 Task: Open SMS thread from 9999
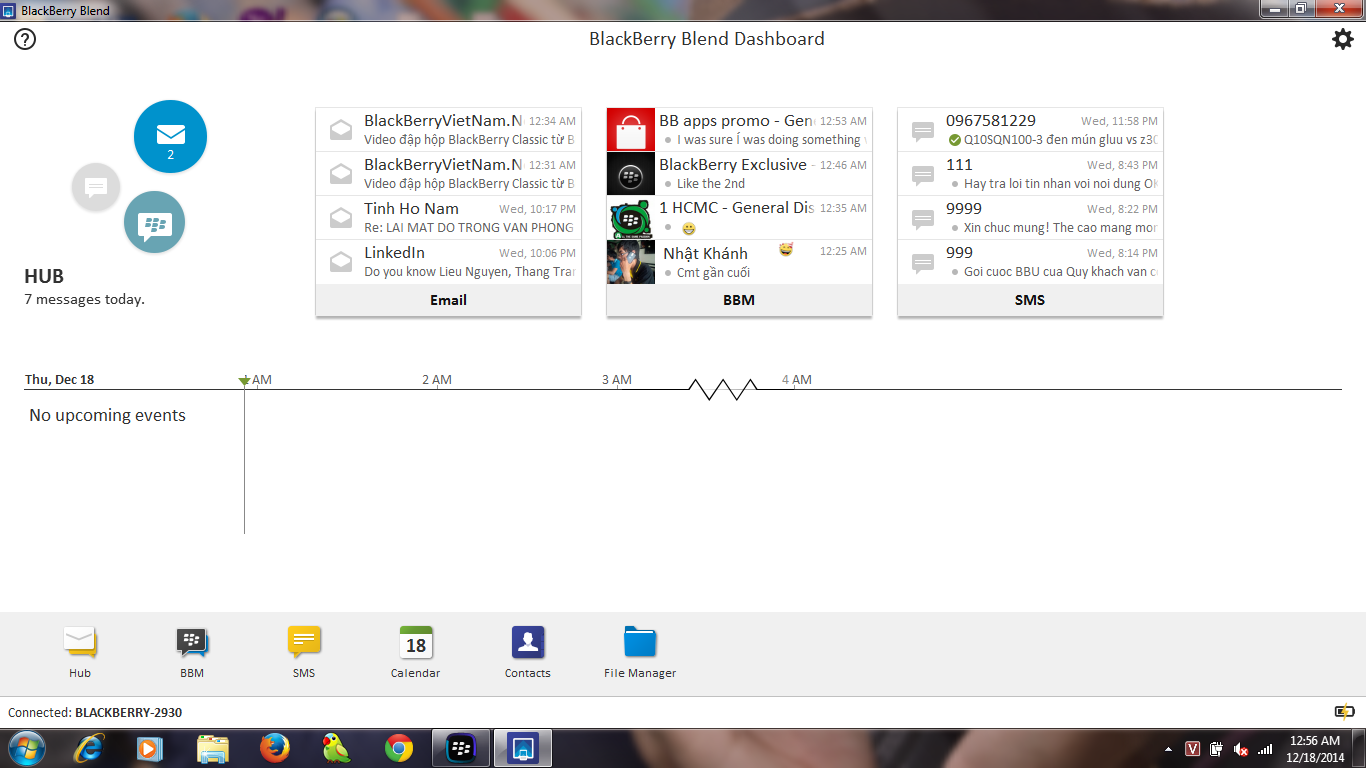(x=1030, y=218)
